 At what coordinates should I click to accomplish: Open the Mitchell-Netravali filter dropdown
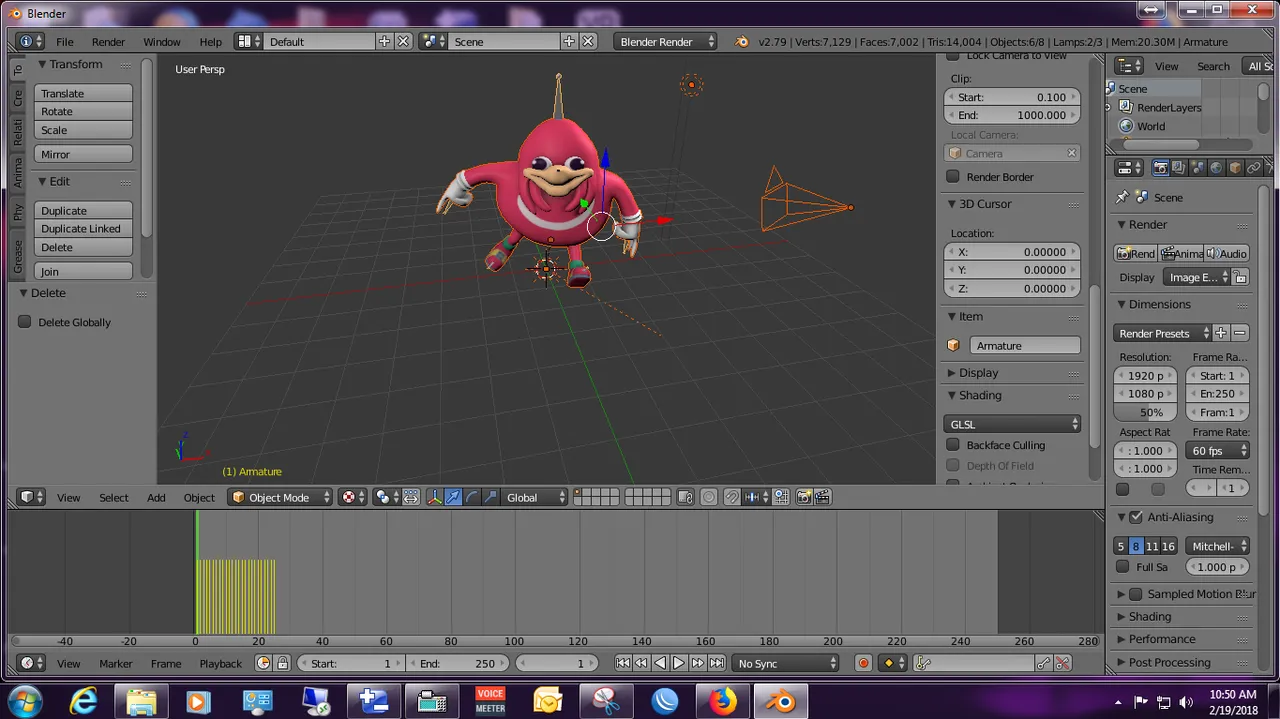point(1217,546)
